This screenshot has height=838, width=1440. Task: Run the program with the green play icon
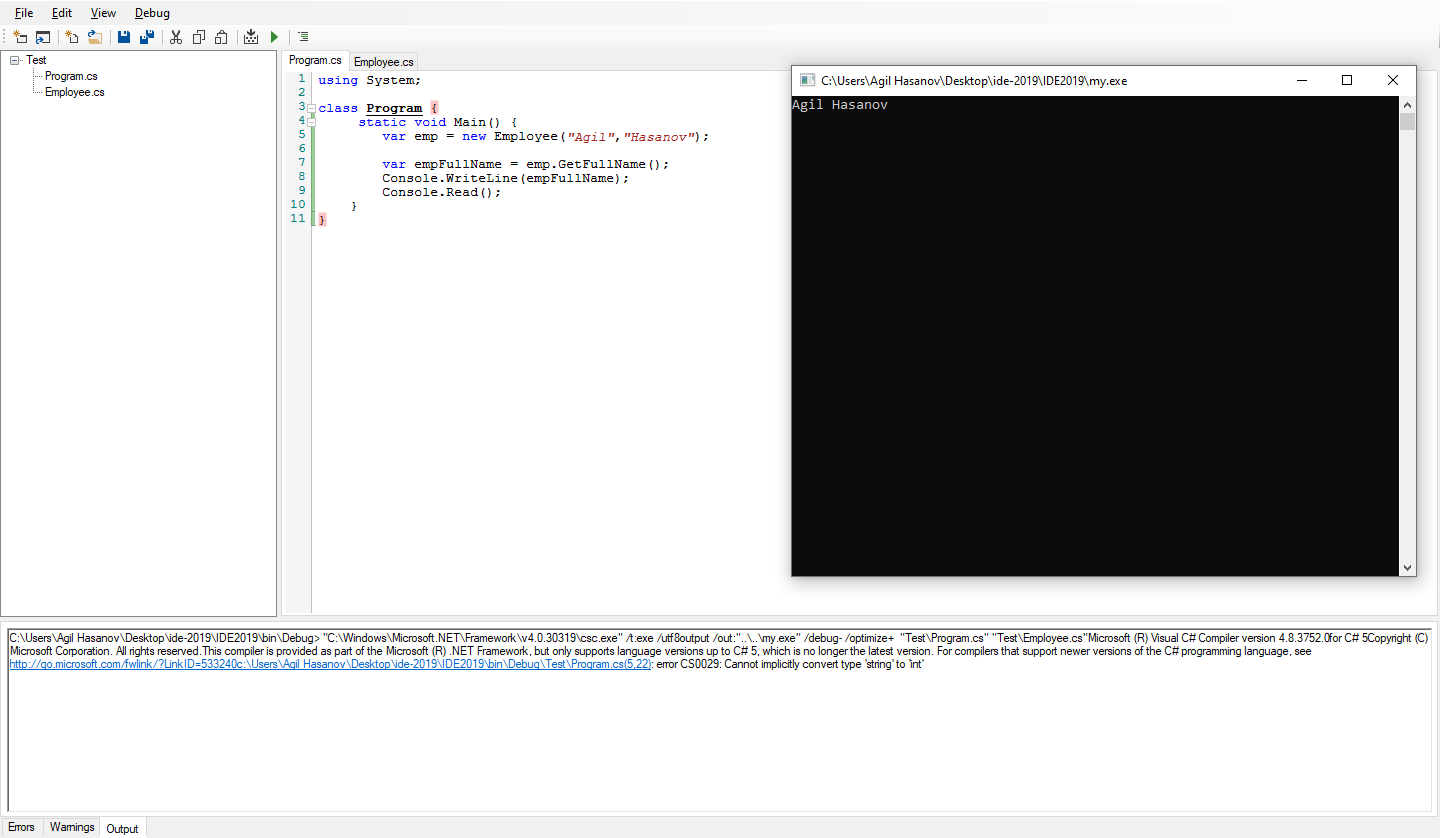coord(273,37)
